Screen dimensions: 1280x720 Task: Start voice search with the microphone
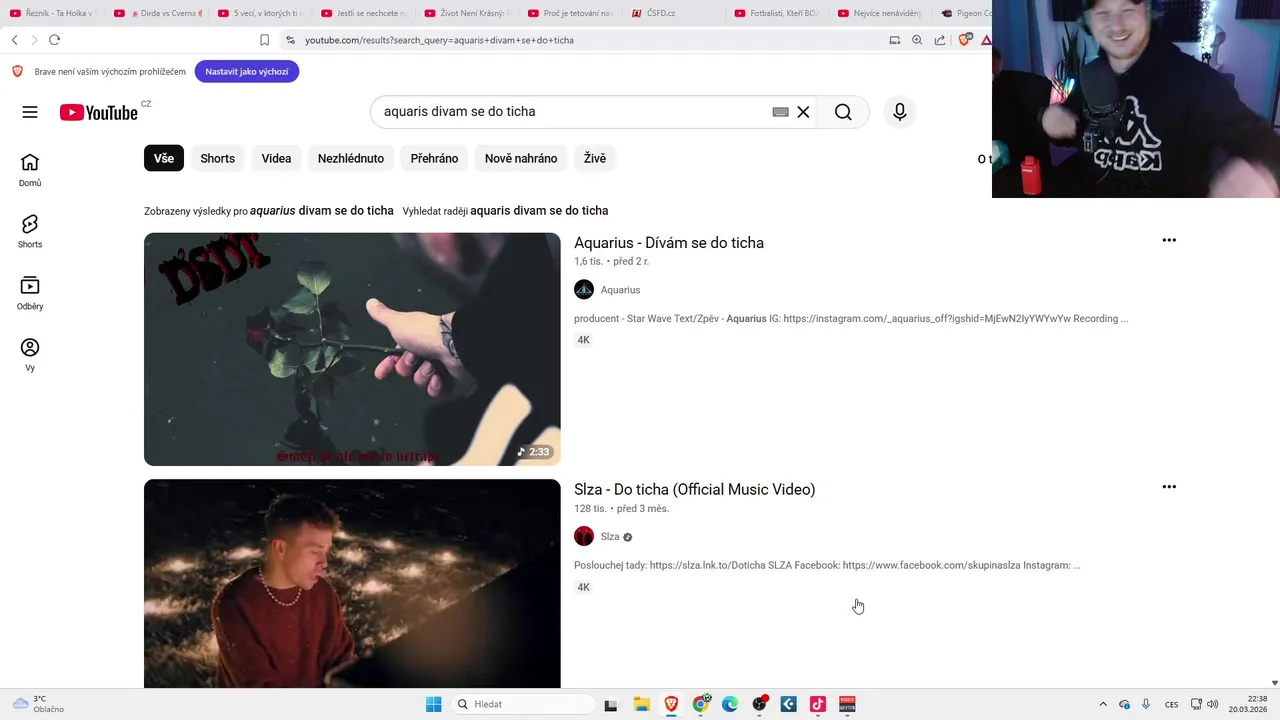[x=900, y=112]
